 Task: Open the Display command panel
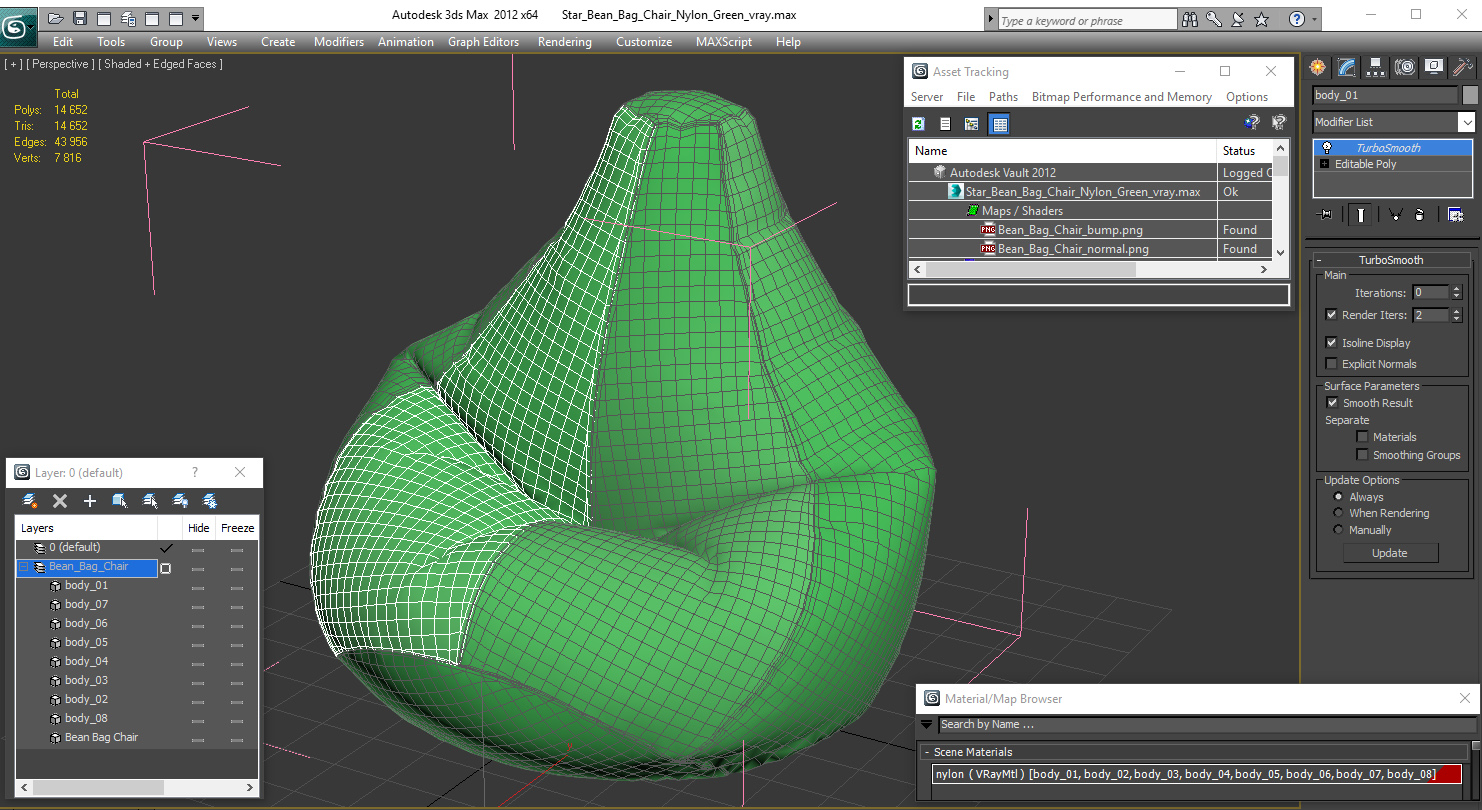click(x=1434, y=67)
